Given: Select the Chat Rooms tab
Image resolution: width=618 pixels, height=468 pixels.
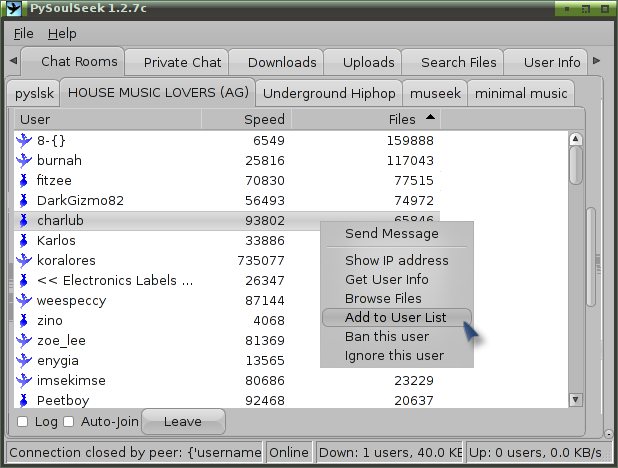Looking at the screenshot, I should pos(73,61).
